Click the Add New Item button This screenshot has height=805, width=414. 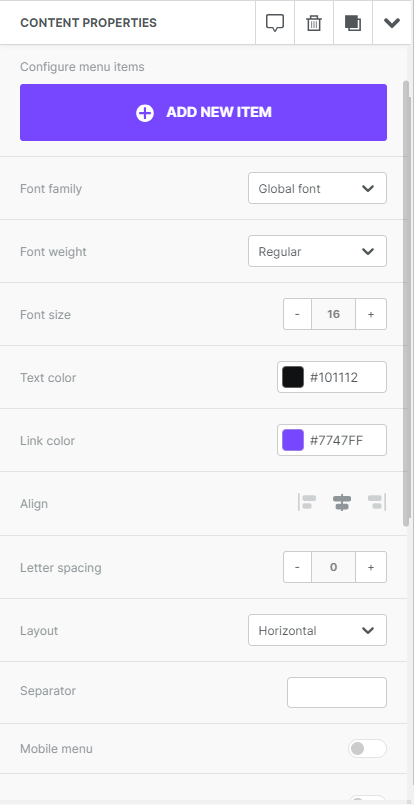[x=203, y=112]
